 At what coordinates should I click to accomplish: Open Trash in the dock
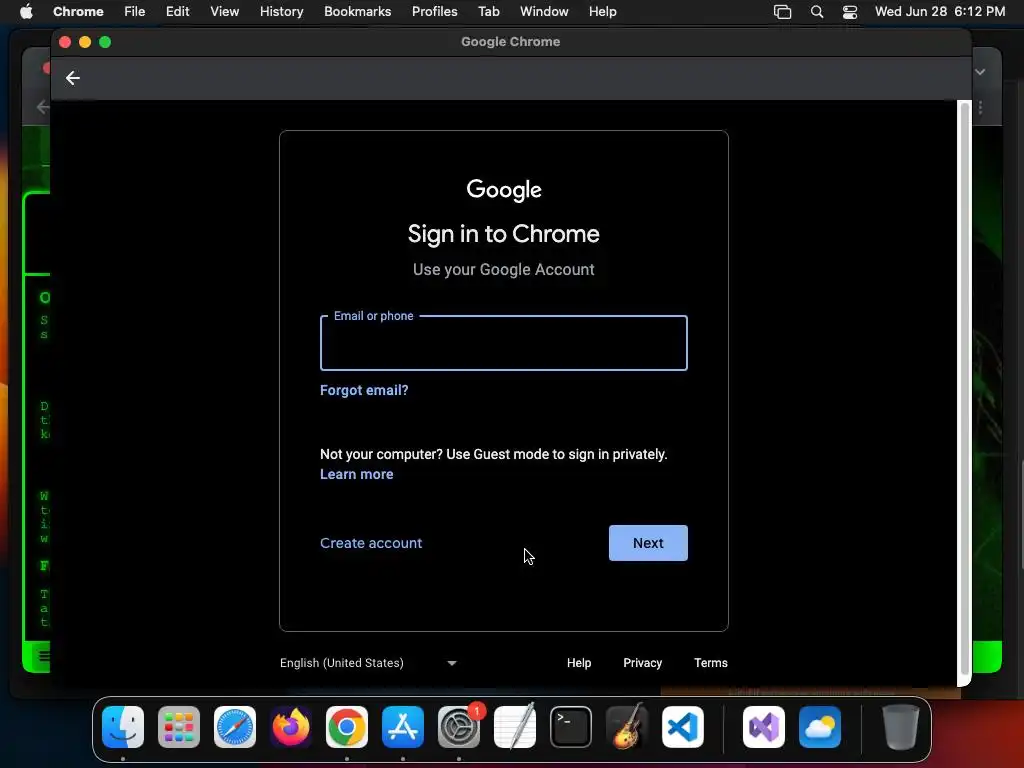point(901,727)
